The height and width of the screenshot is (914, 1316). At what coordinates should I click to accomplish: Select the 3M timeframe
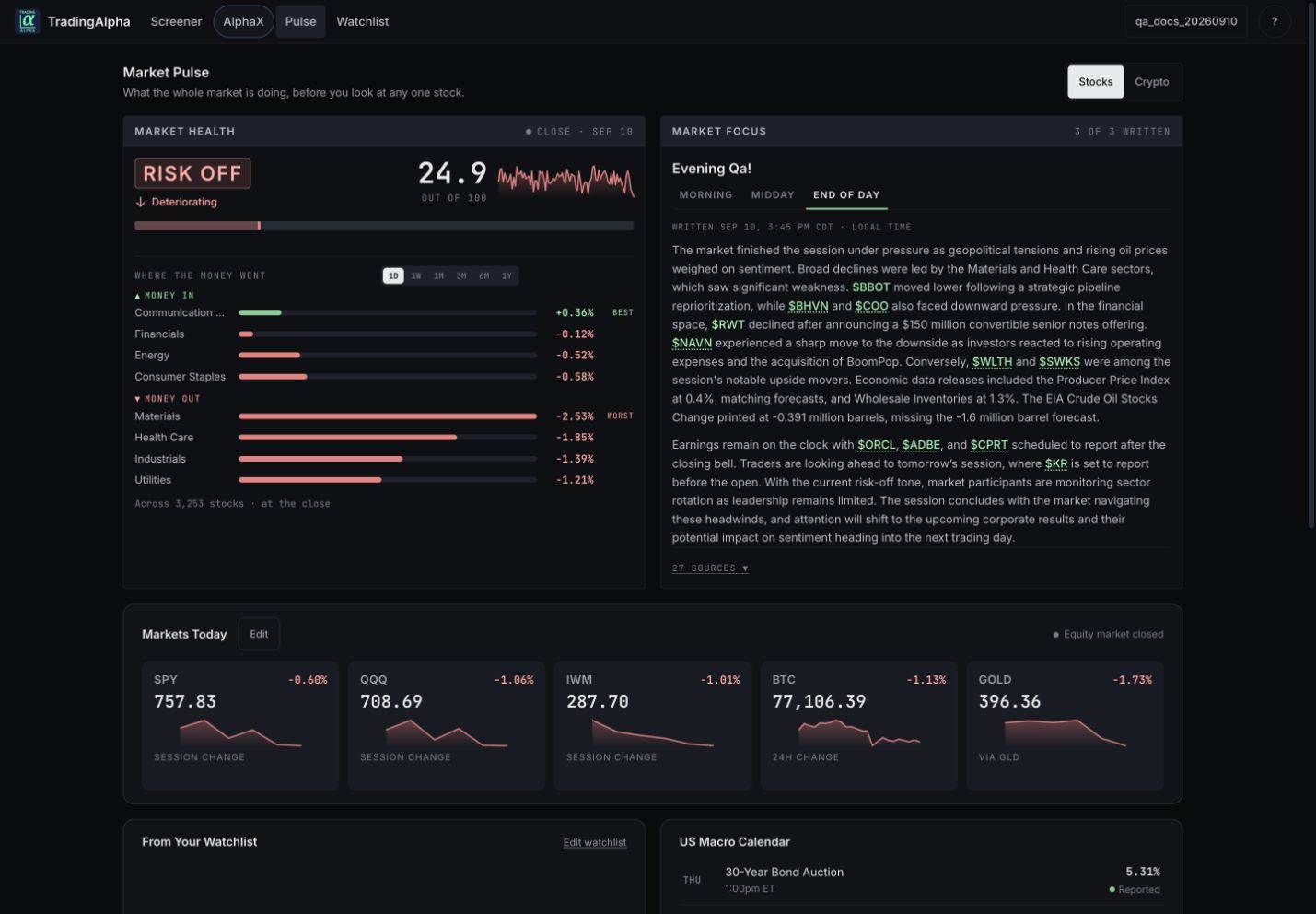click(x=461, y=275)
